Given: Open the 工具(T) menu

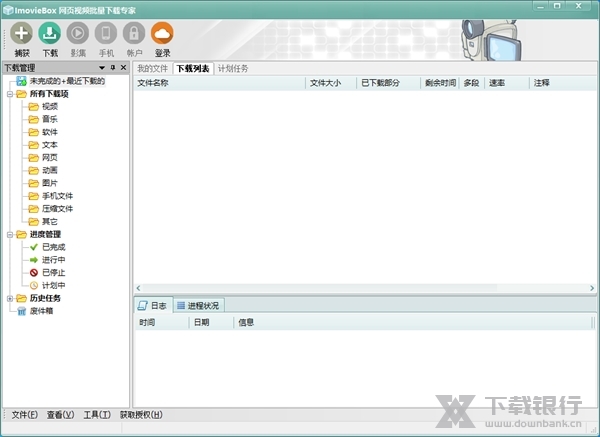Looking at the screenshot, I should [97, 415].
